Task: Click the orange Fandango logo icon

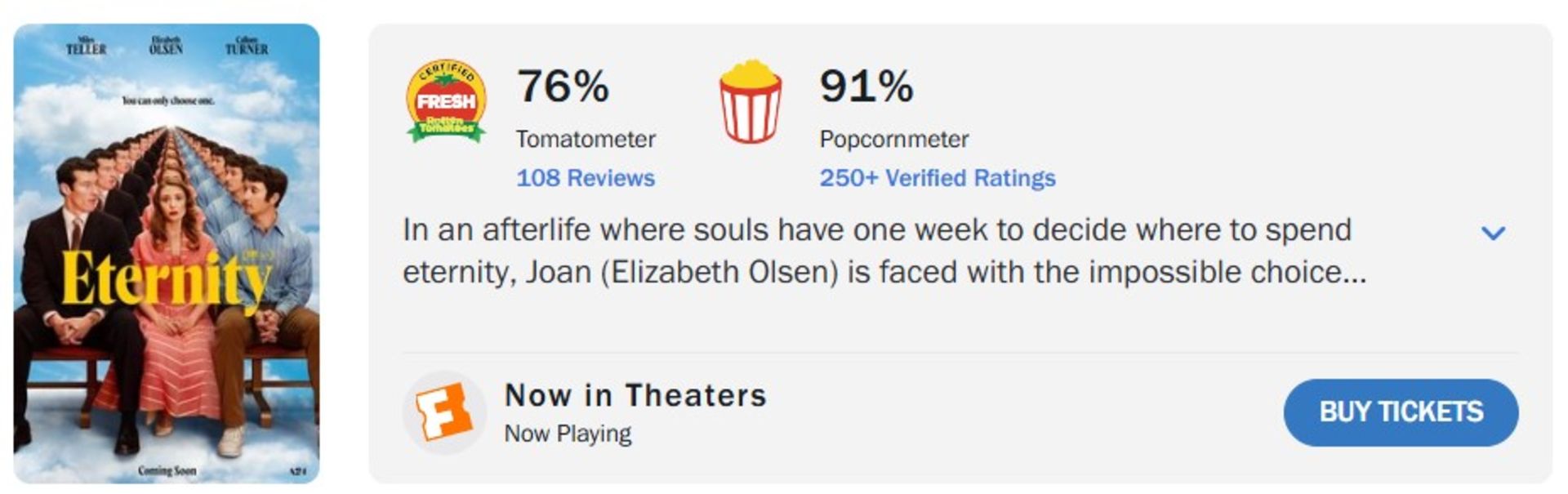Action: coord(443,412)
